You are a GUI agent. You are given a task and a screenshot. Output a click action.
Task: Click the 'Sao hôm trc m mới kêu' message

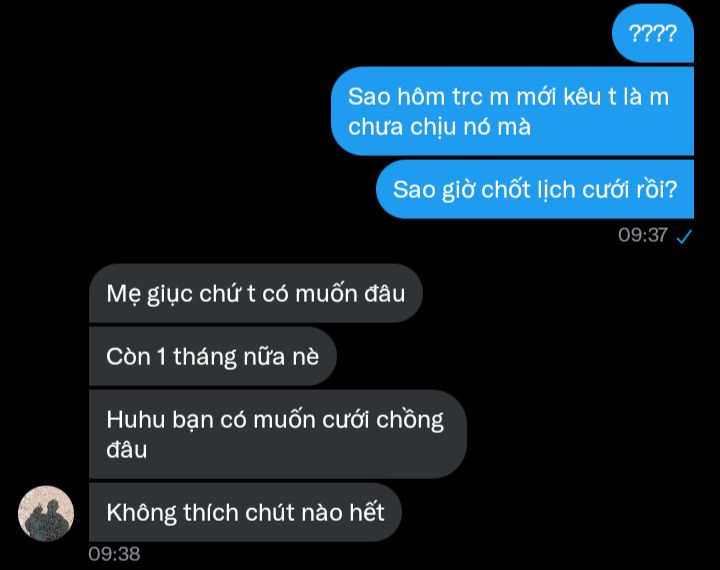(512, 111)
